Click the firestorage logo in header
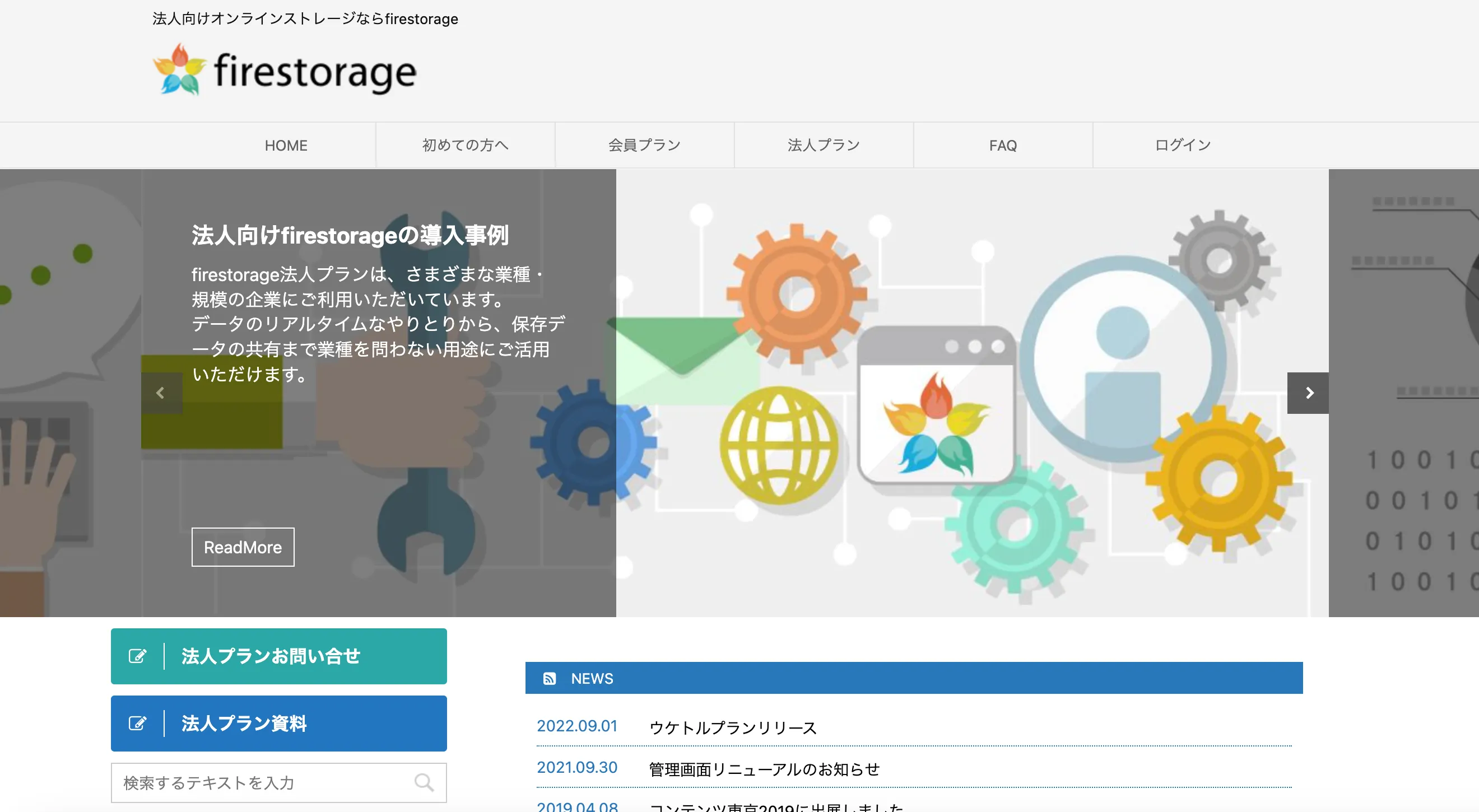 click(285, 70)
